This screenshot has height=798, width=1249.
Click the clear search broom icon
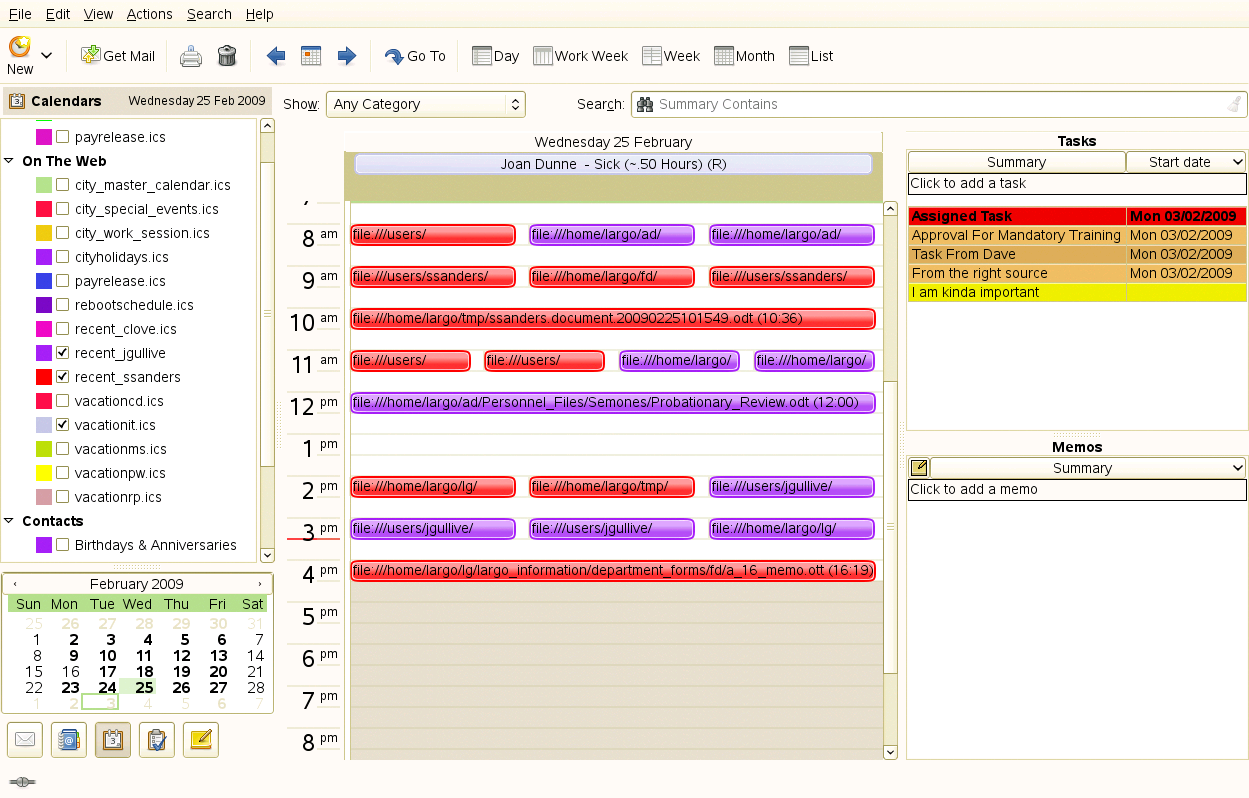1235,104
